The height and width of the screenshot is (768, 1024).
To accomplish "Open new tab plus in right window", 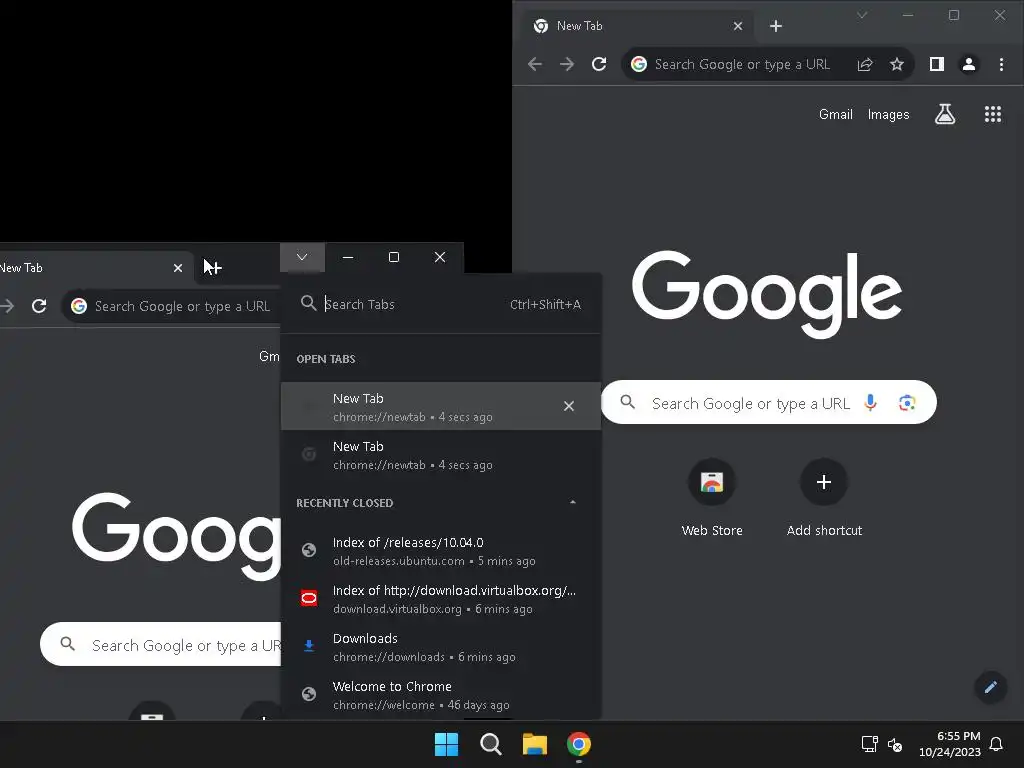I will 776,26.
